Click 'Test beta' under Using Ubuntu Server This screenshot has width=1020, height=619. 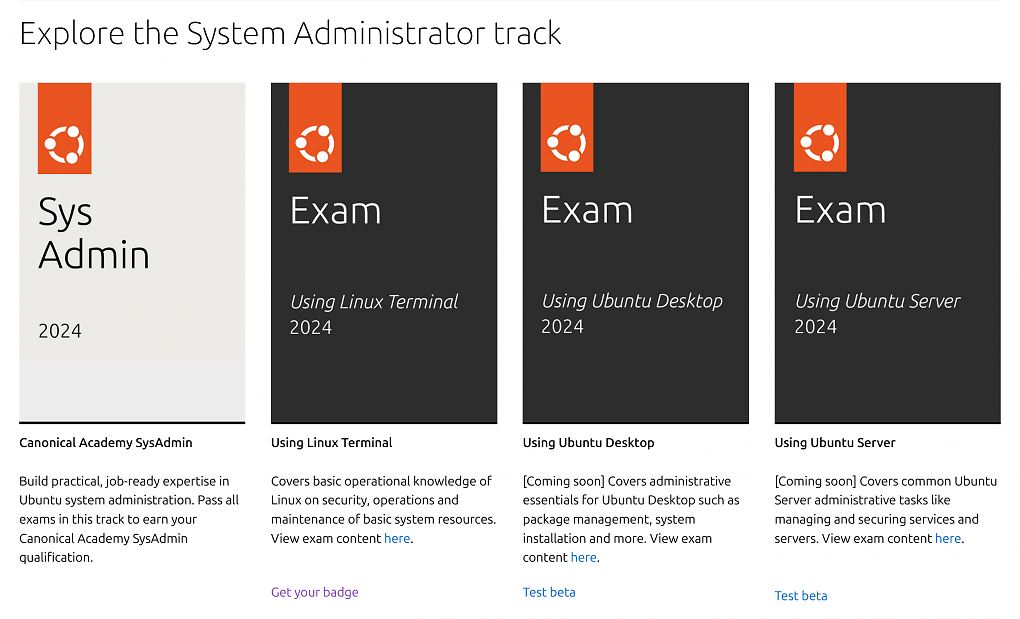(x=801, y=596)
